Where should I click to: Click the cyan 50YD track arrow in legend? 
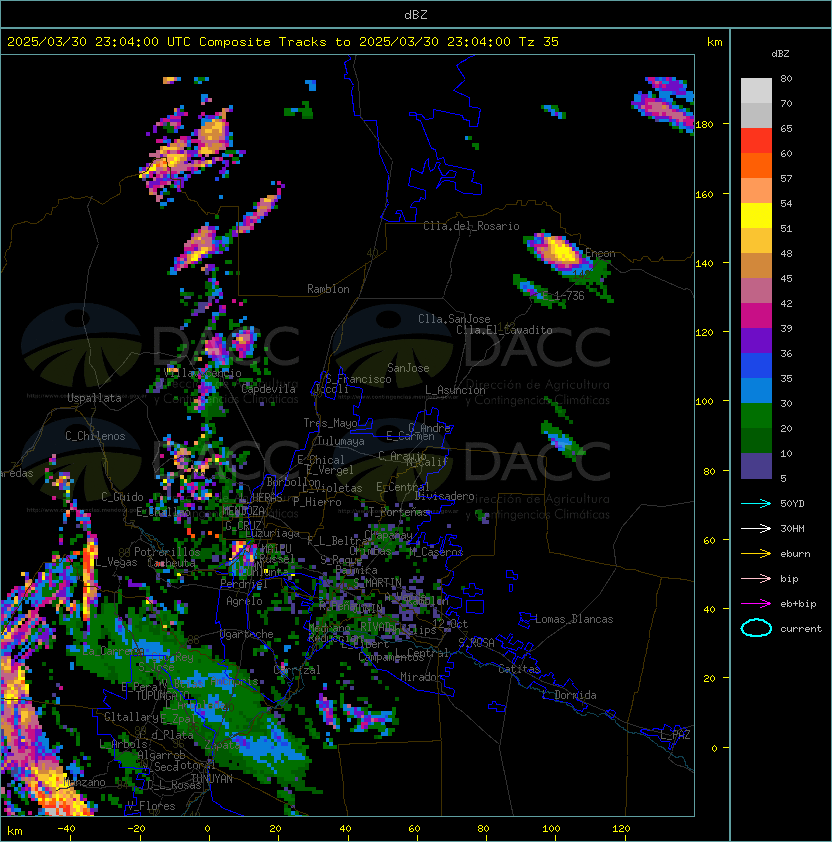756,504
